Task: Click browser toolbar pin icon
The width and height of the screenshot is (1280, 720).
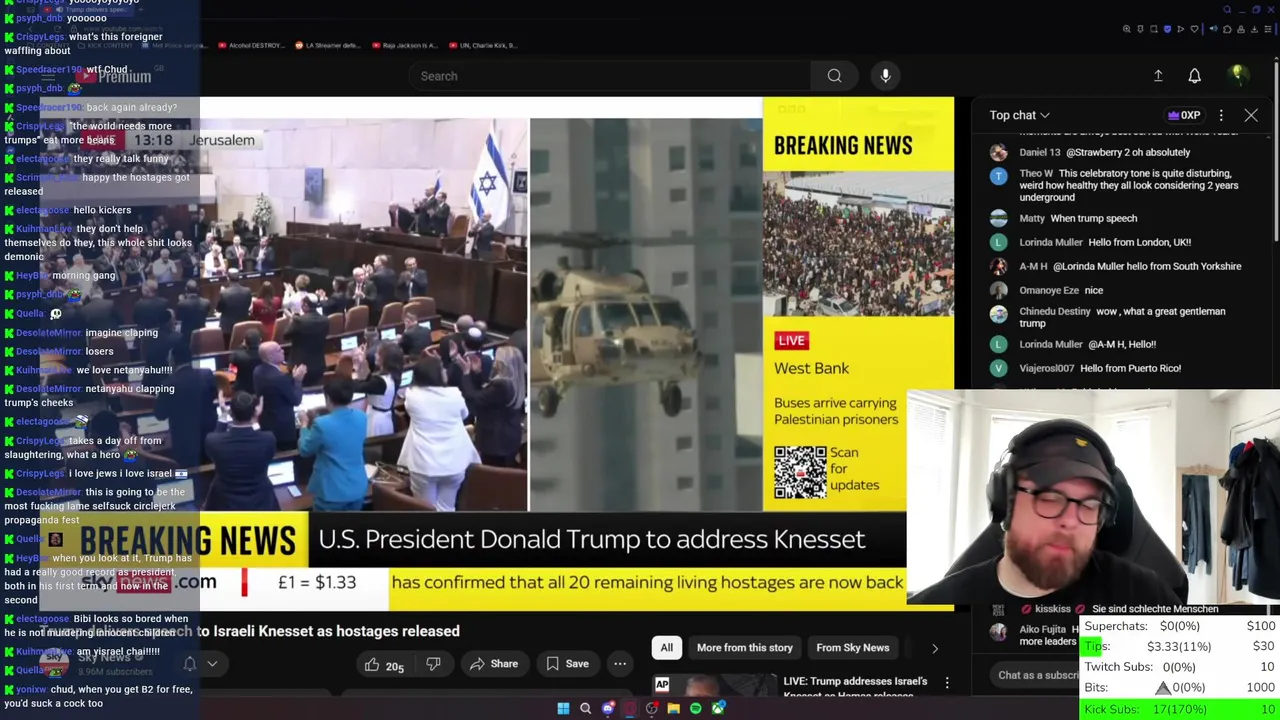Action: 1140,29
